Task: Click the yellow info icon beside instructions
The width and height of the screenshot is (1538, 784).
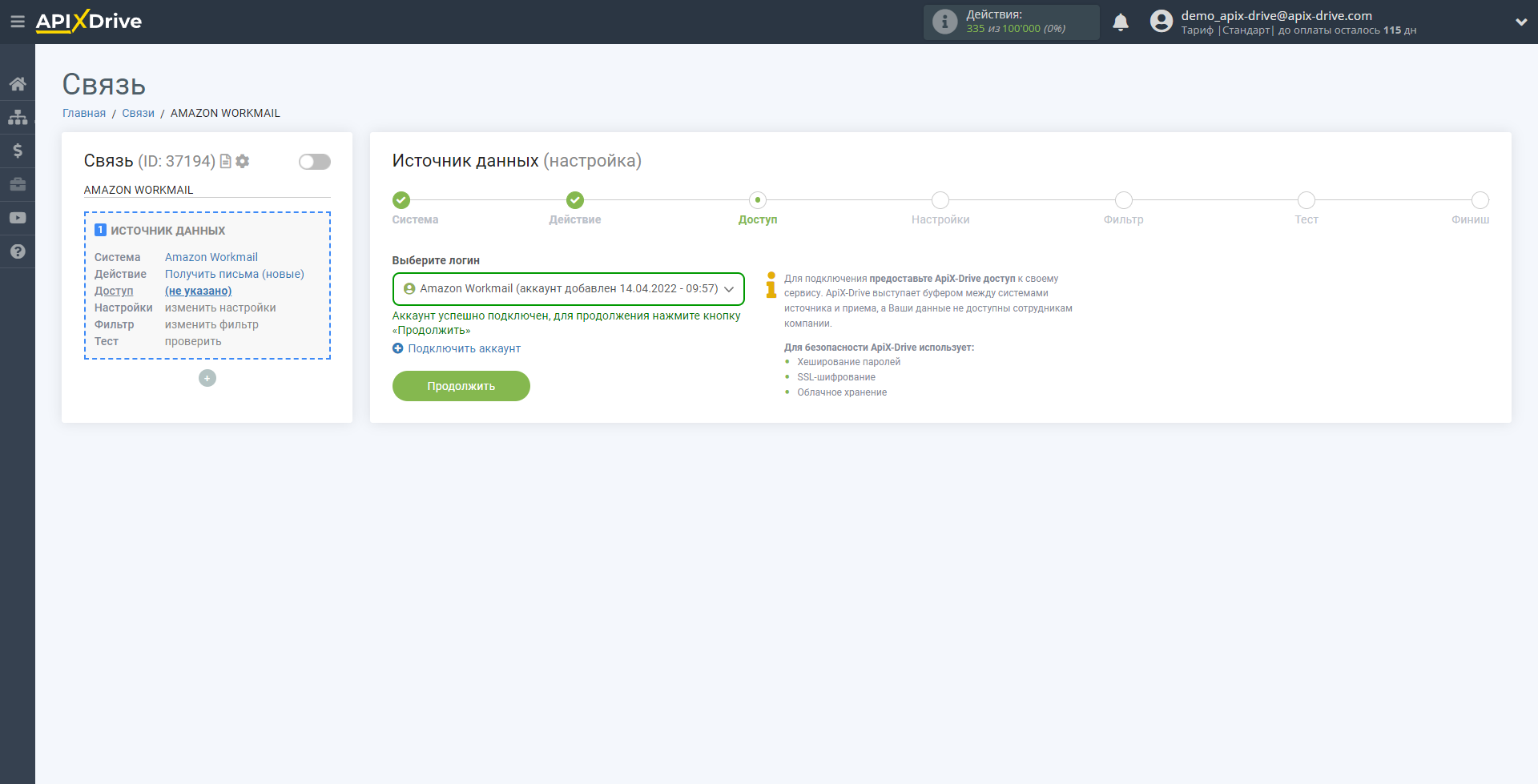Action: tap(771, 285)
